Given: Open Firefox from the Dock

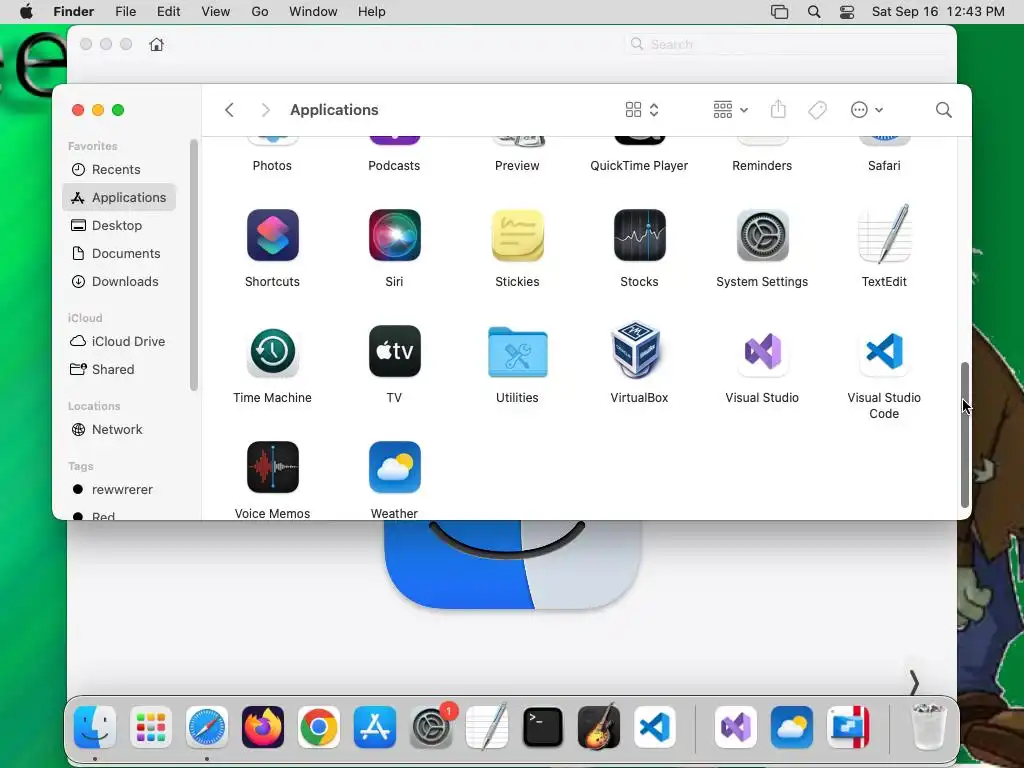Looking at the screenshot, I should (263, 727).
